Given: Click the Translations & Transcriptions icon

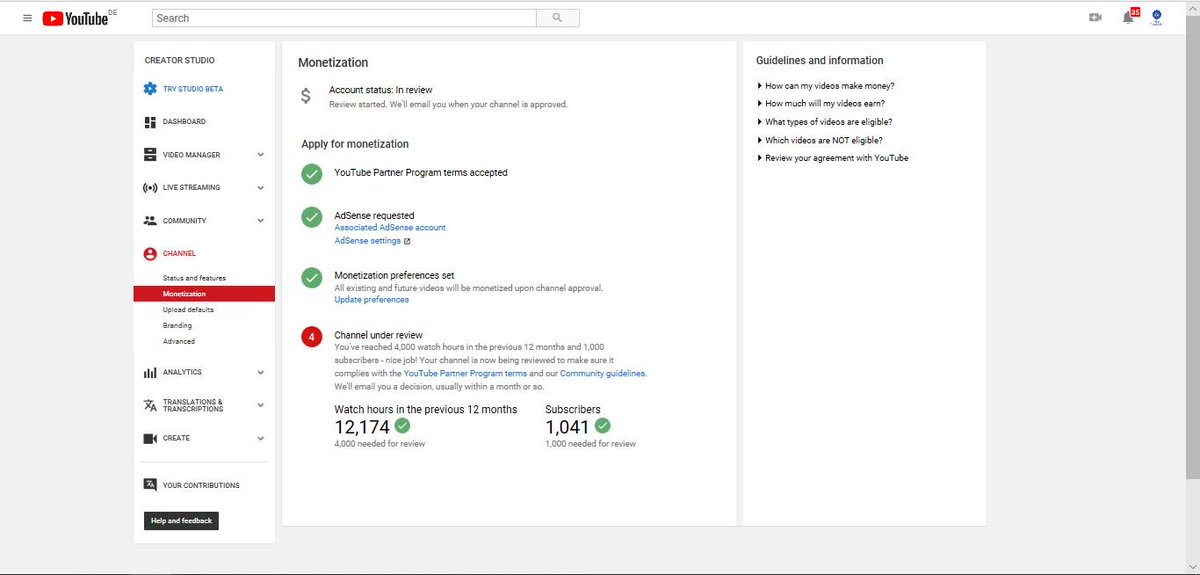Looking at the screenshot, I should tap(150, 405).
